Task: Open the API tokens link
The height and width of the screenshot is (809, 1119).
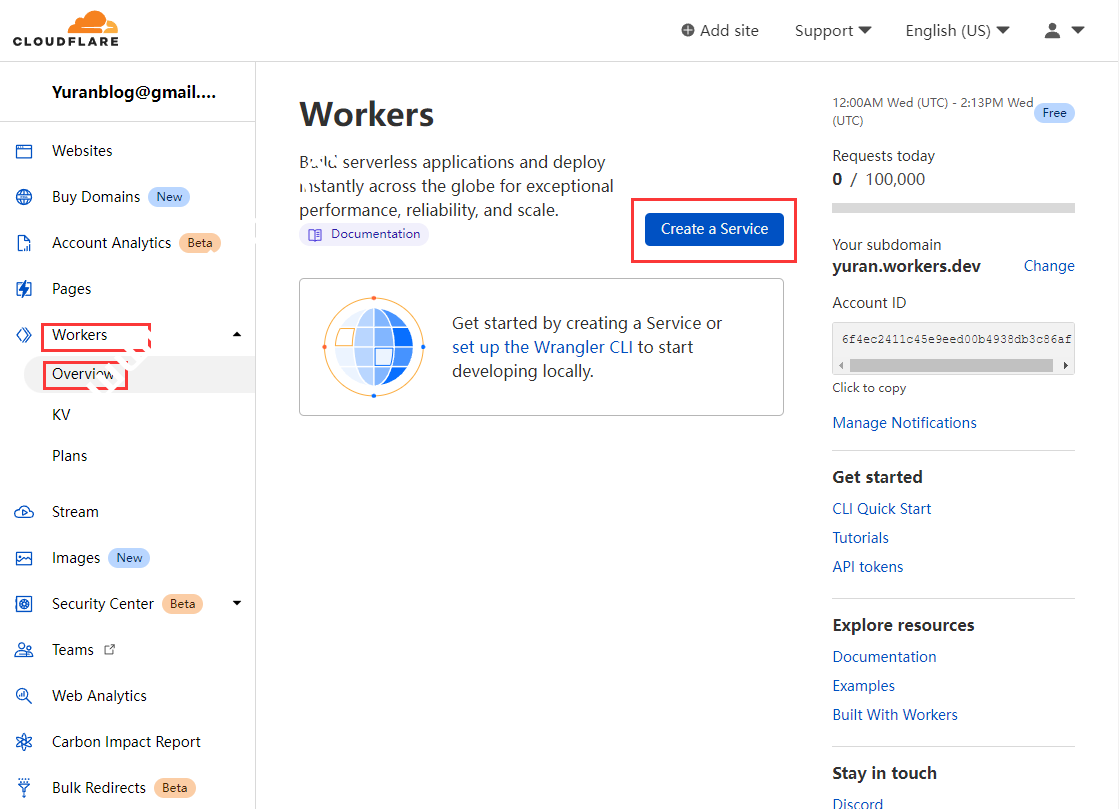Action: tap(868, 567)
